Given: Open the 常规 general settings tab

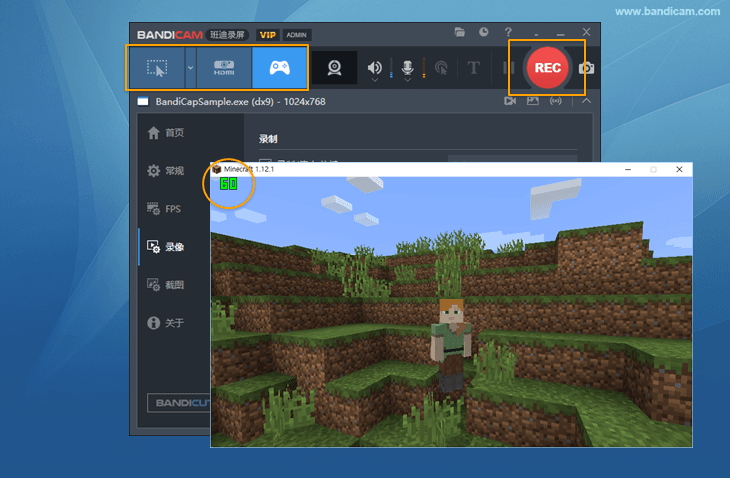Looking at the screenshot, I should (166, 171).
